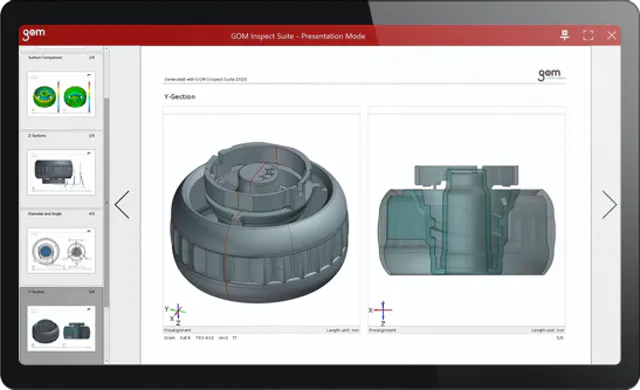Click the gom logo on the report page
The width and height of the screenshot is (640, 390).
coord(551,75)
